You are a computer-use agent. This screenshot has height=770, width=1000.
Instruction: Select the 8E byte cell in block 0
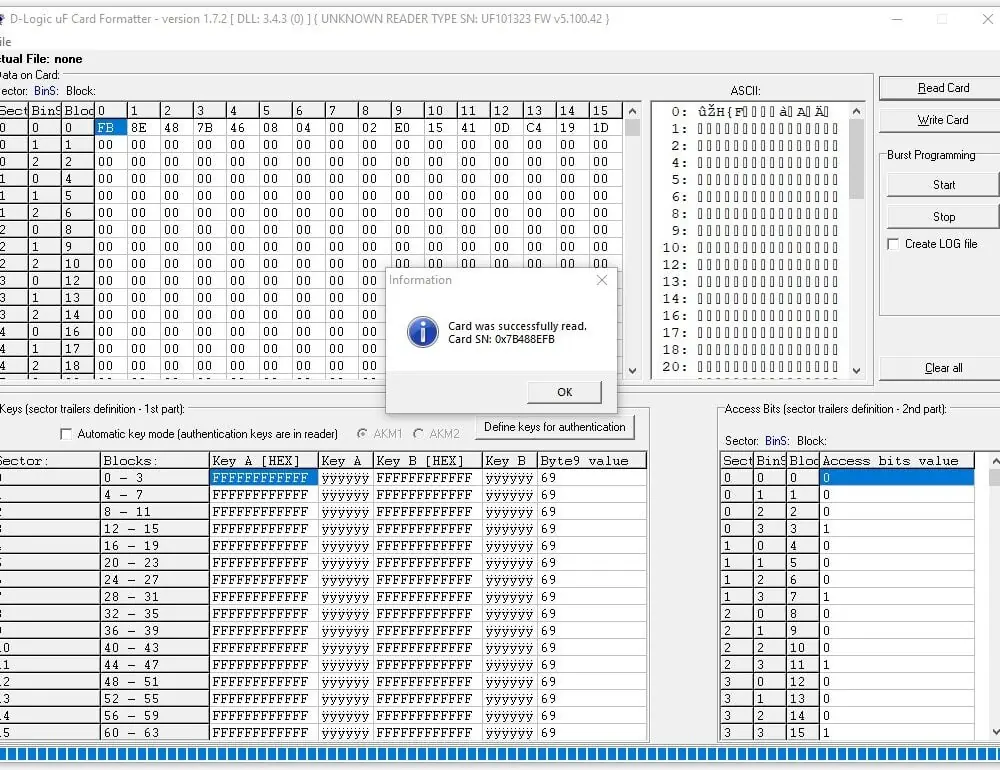[143, 128]
